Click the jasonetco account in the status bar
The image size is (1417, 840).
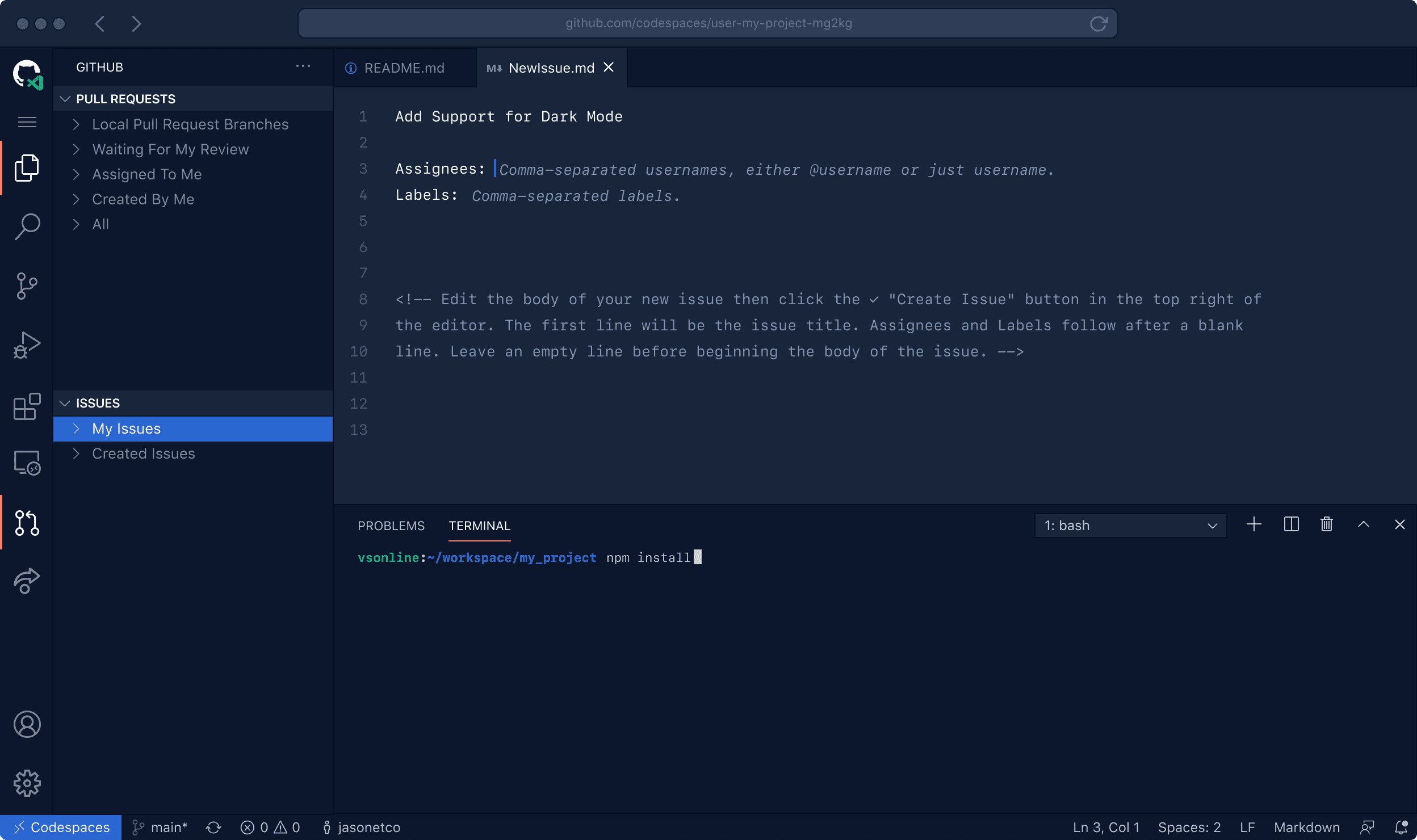(361, 827)
